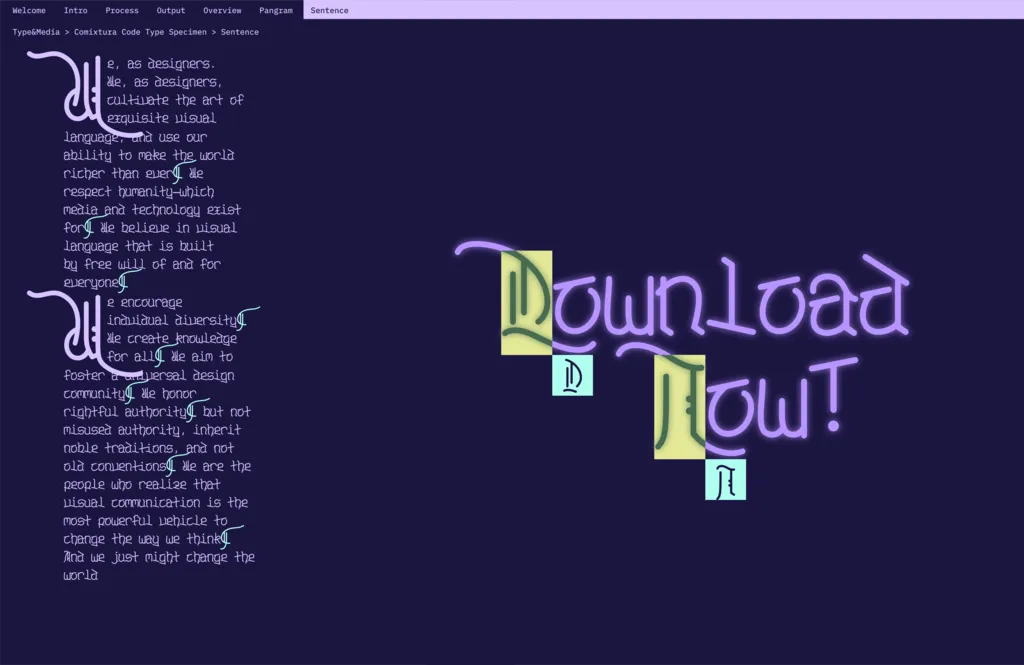Click the active Sentence tab
Screen dimensions: 1024x665
[329, 10]
